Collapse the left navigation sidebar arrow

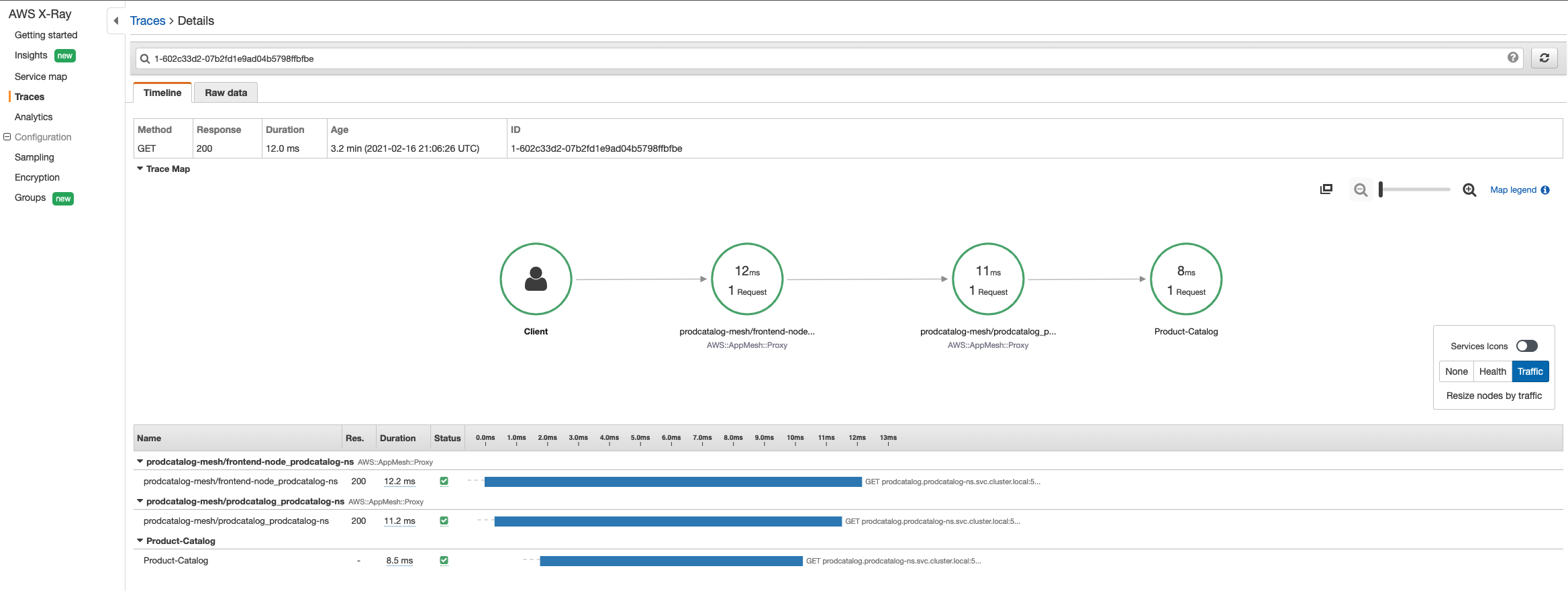point(115,21)
